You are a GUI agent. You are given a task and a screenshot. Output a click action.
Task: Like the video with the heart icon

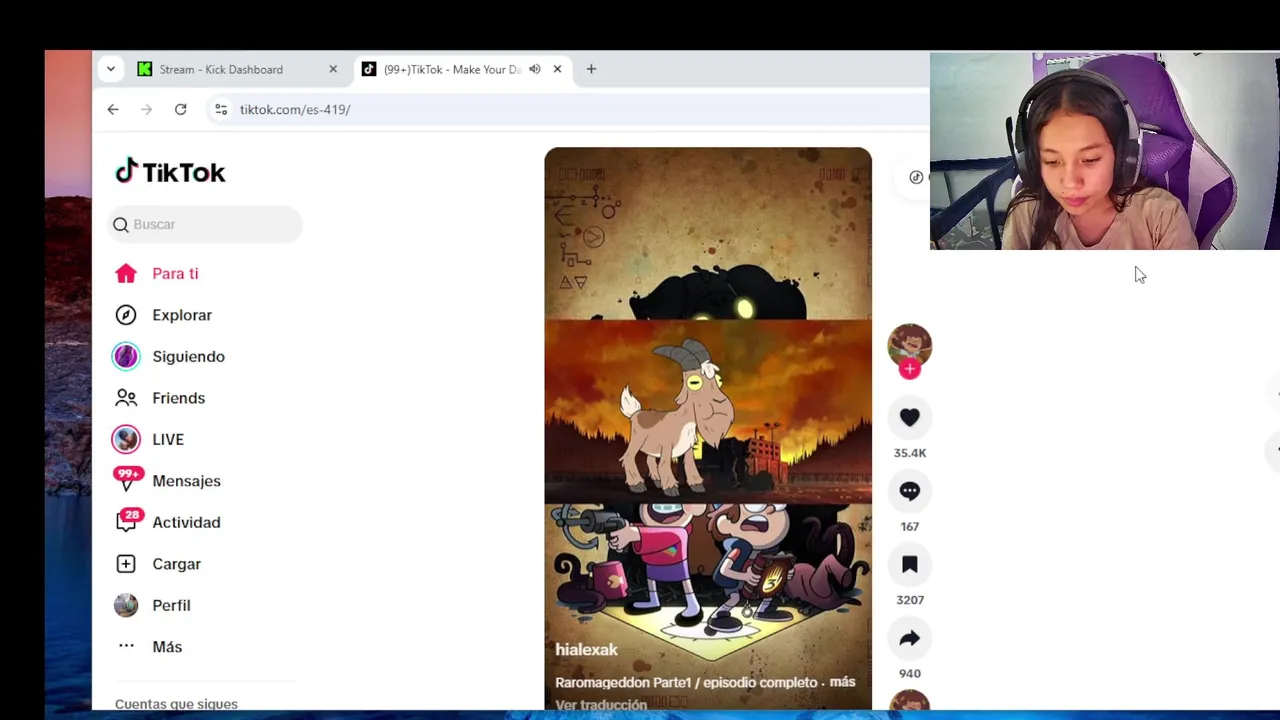click(909, 418)
